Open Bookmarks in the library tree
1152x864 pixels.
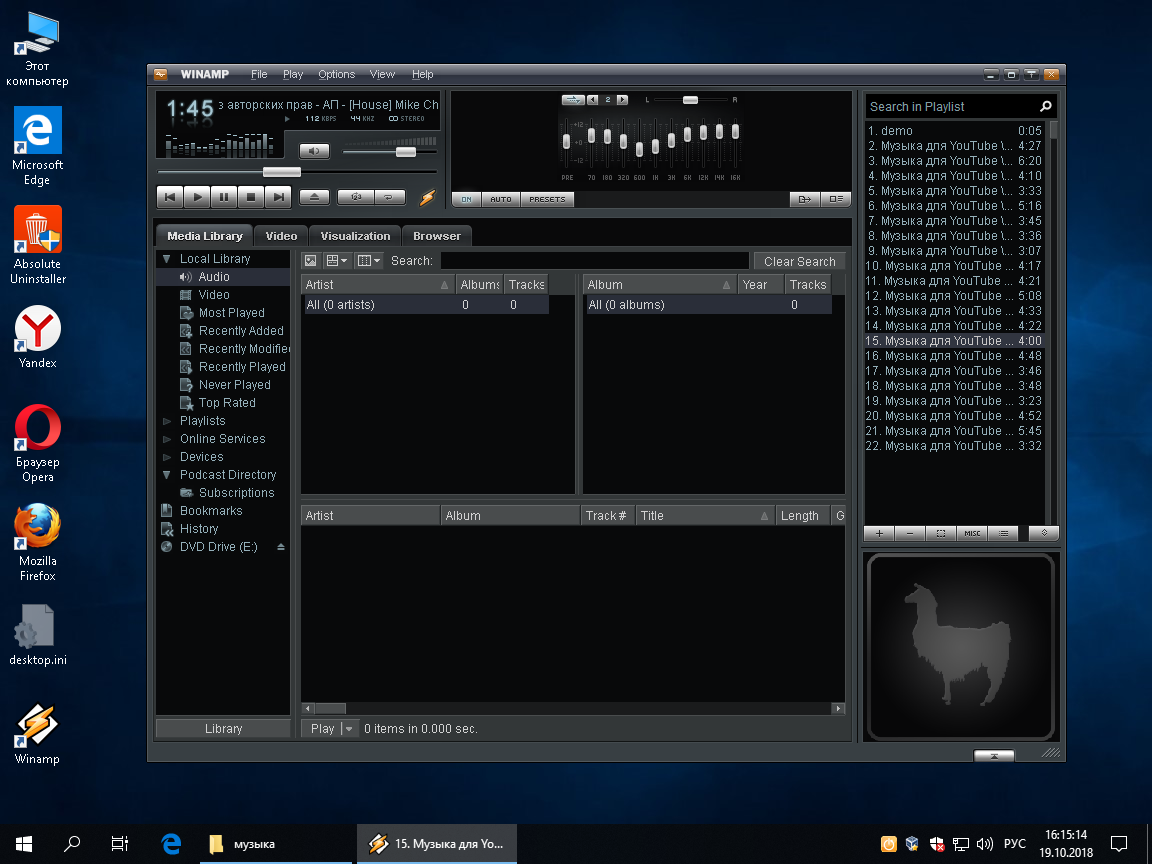[211, 511]
